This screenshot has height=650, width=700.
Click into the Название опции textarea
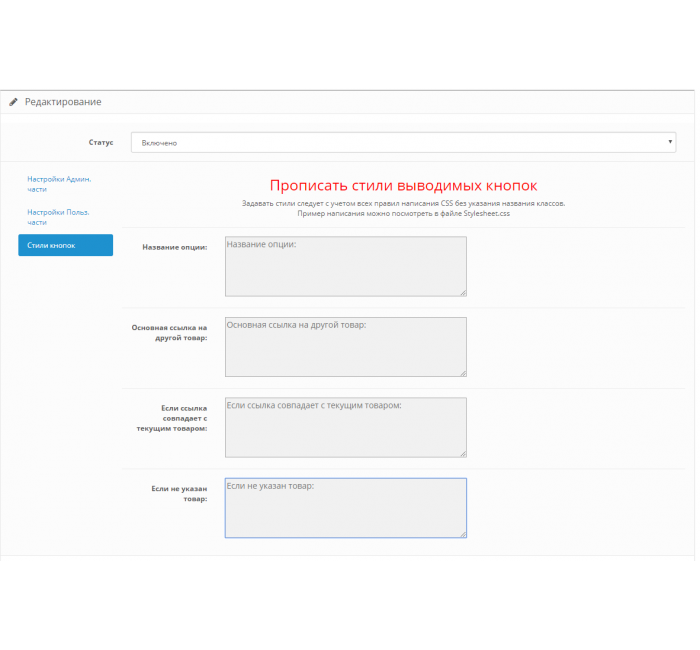[x=346, y=267]
